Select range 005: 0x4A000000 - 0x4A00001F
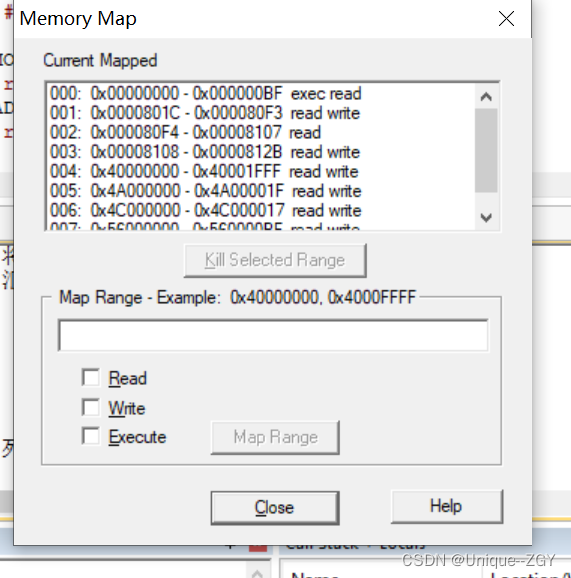Image resolution: width=571 pixels, height=578 pixels. tap(261, 191)
